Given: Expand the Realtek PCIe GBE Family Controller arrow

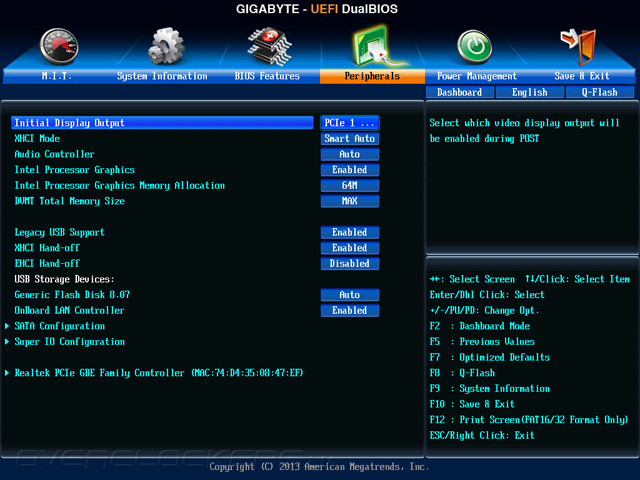Looking at the screenshot, I should 7,373.
